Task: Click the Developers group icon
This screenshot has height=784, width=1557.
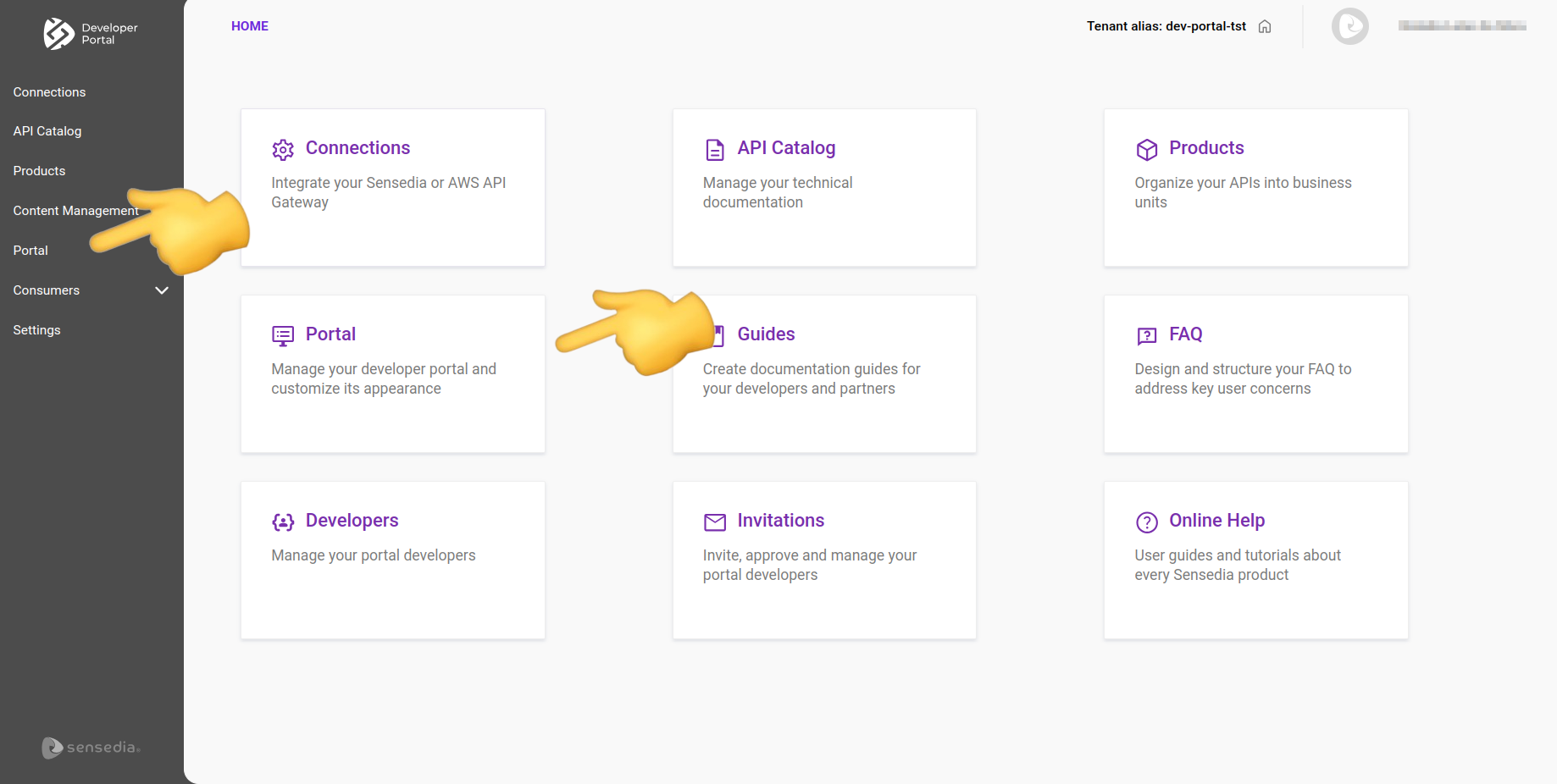Action: [284, 522]
